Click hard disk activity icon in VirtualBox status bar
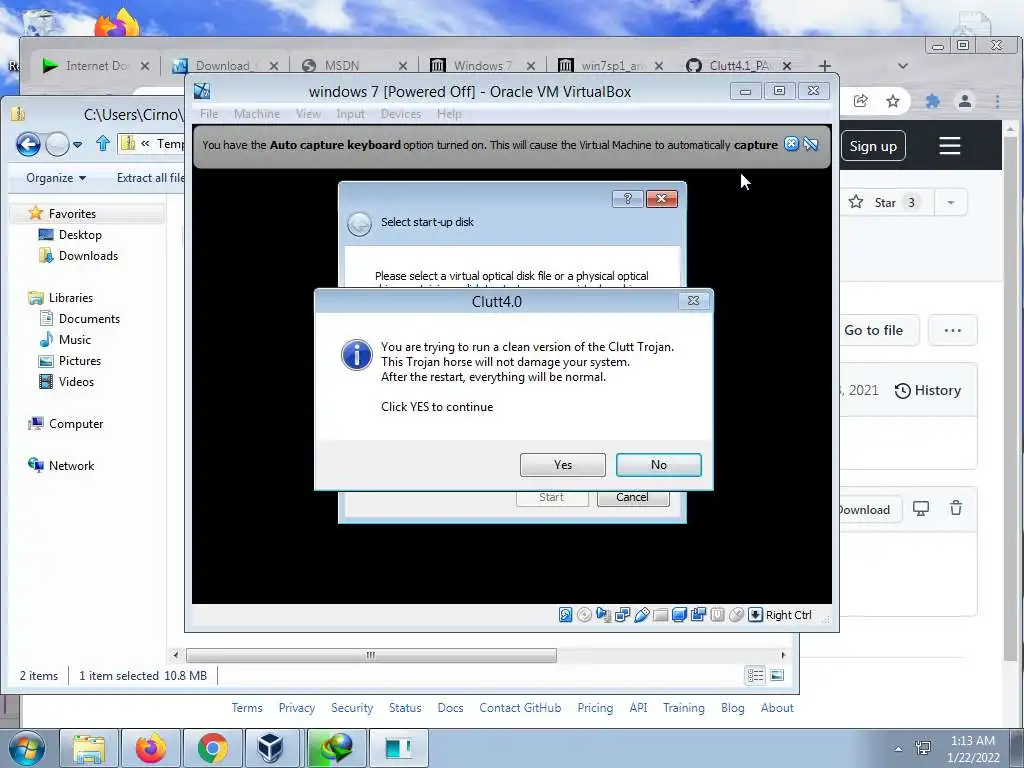1024x768 pixels. click(566, 615)
